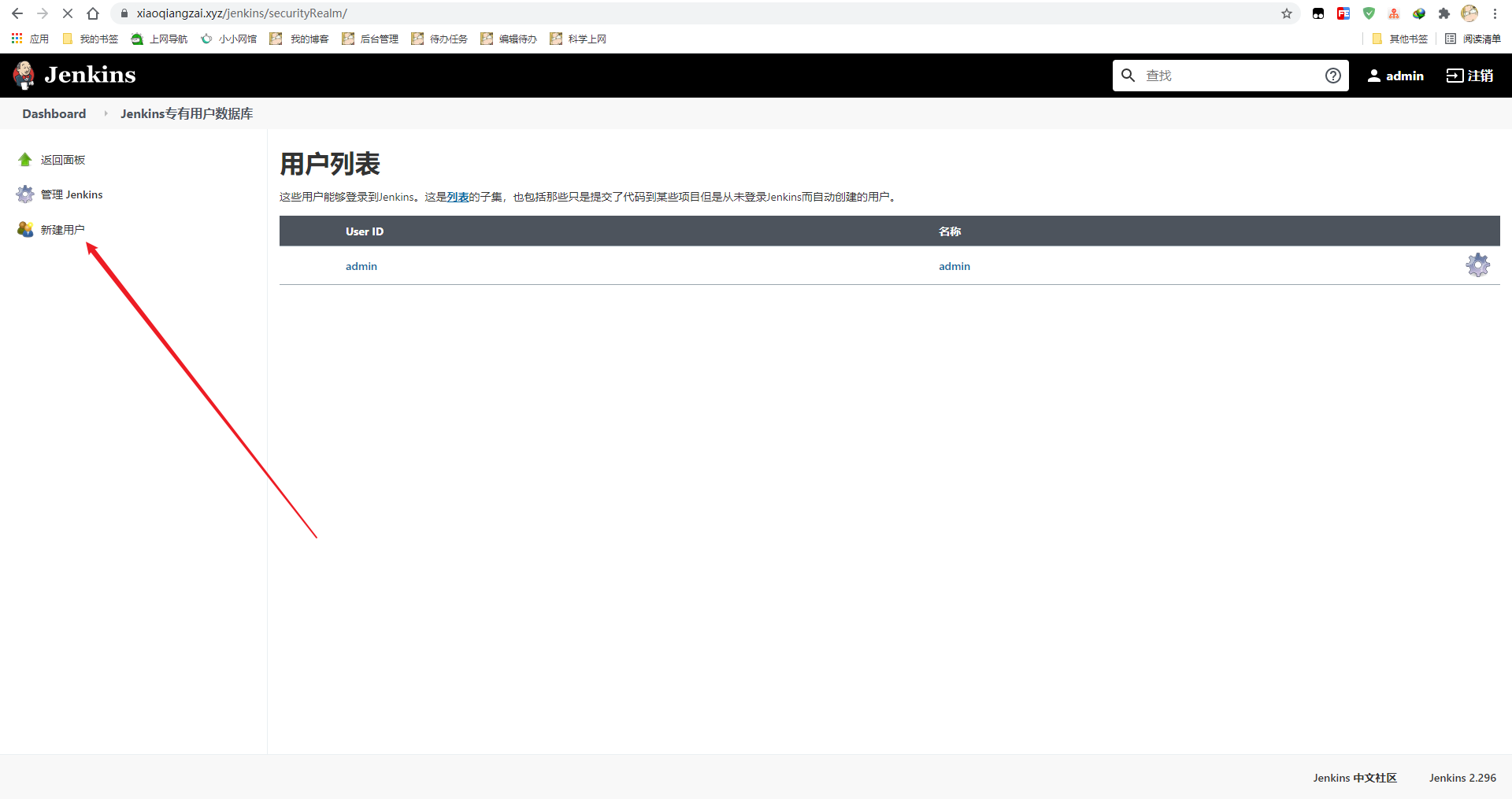Open 小小网馆 bookmark

tap(229, 39)
